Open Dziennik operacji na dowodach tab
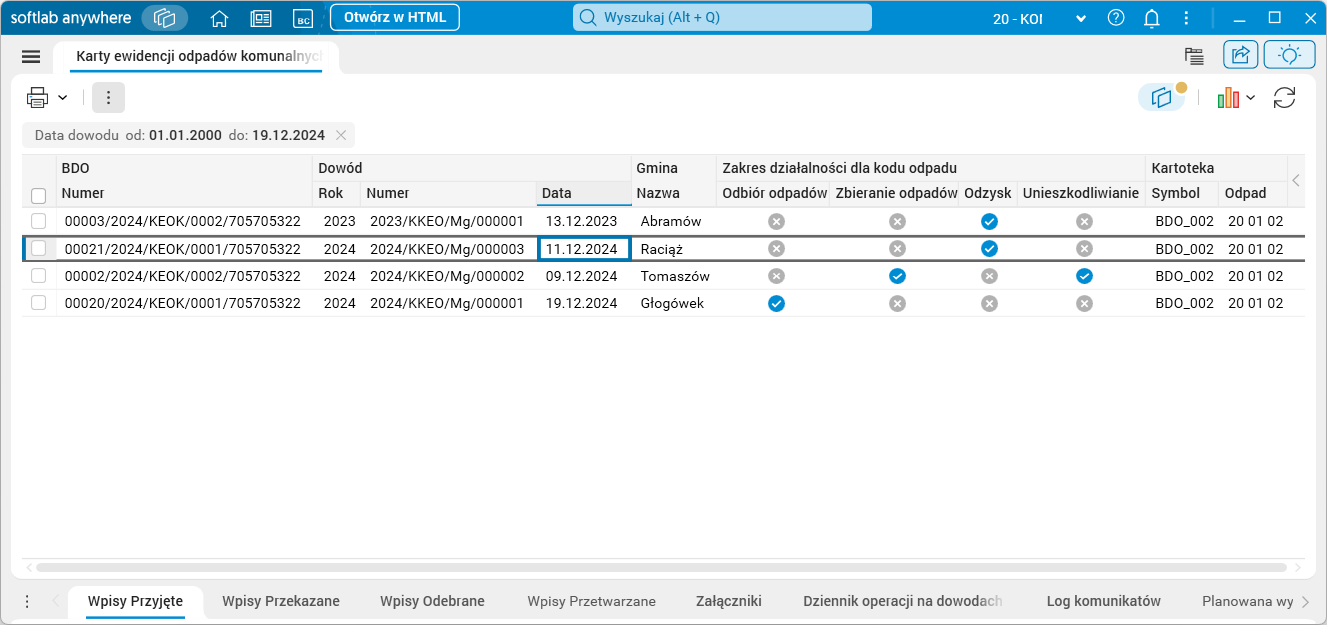The image size is (1327, 625). click(903, 601)
